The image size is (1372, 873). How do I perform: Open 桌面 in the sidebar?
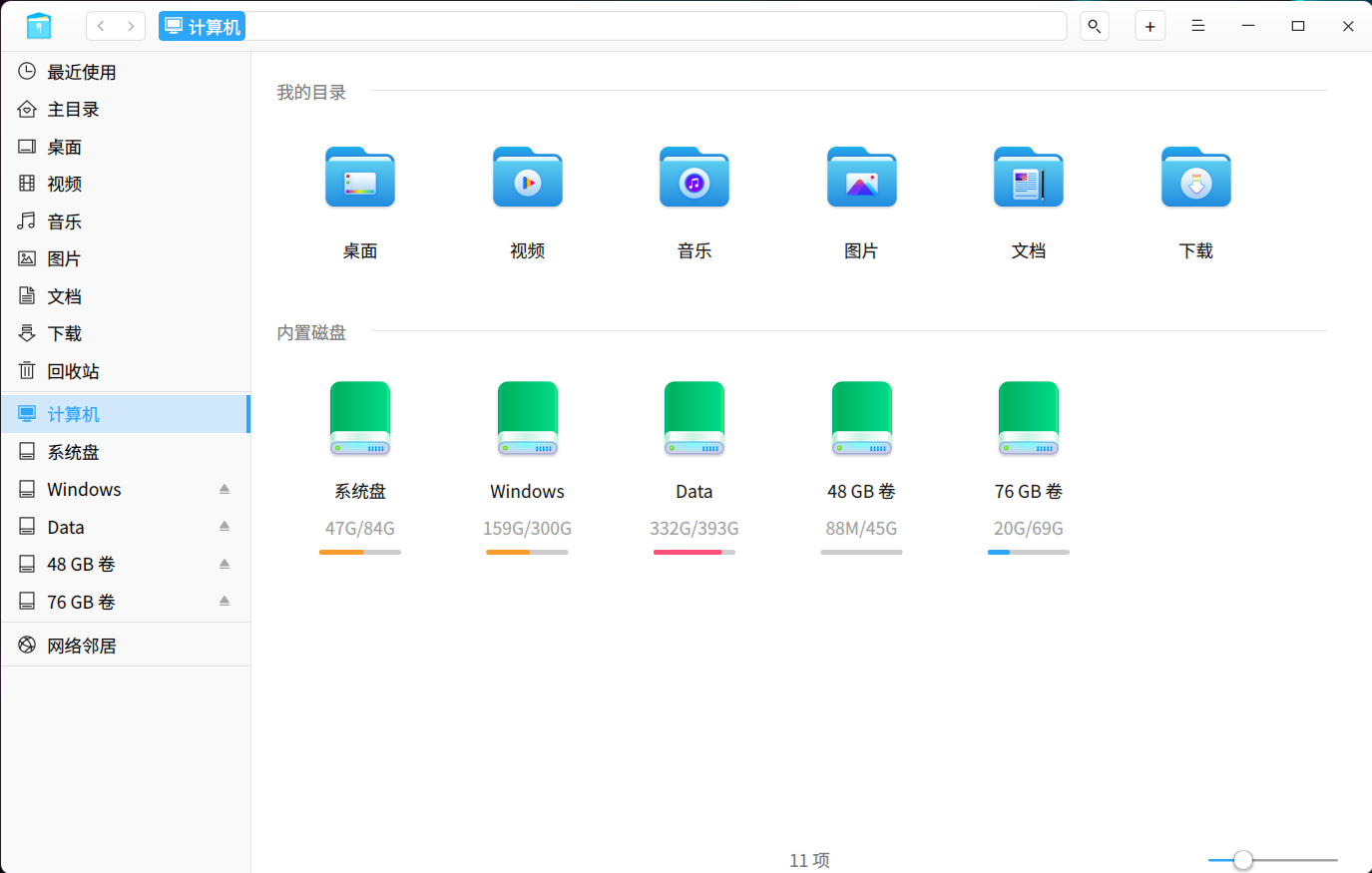pos(125,147)
